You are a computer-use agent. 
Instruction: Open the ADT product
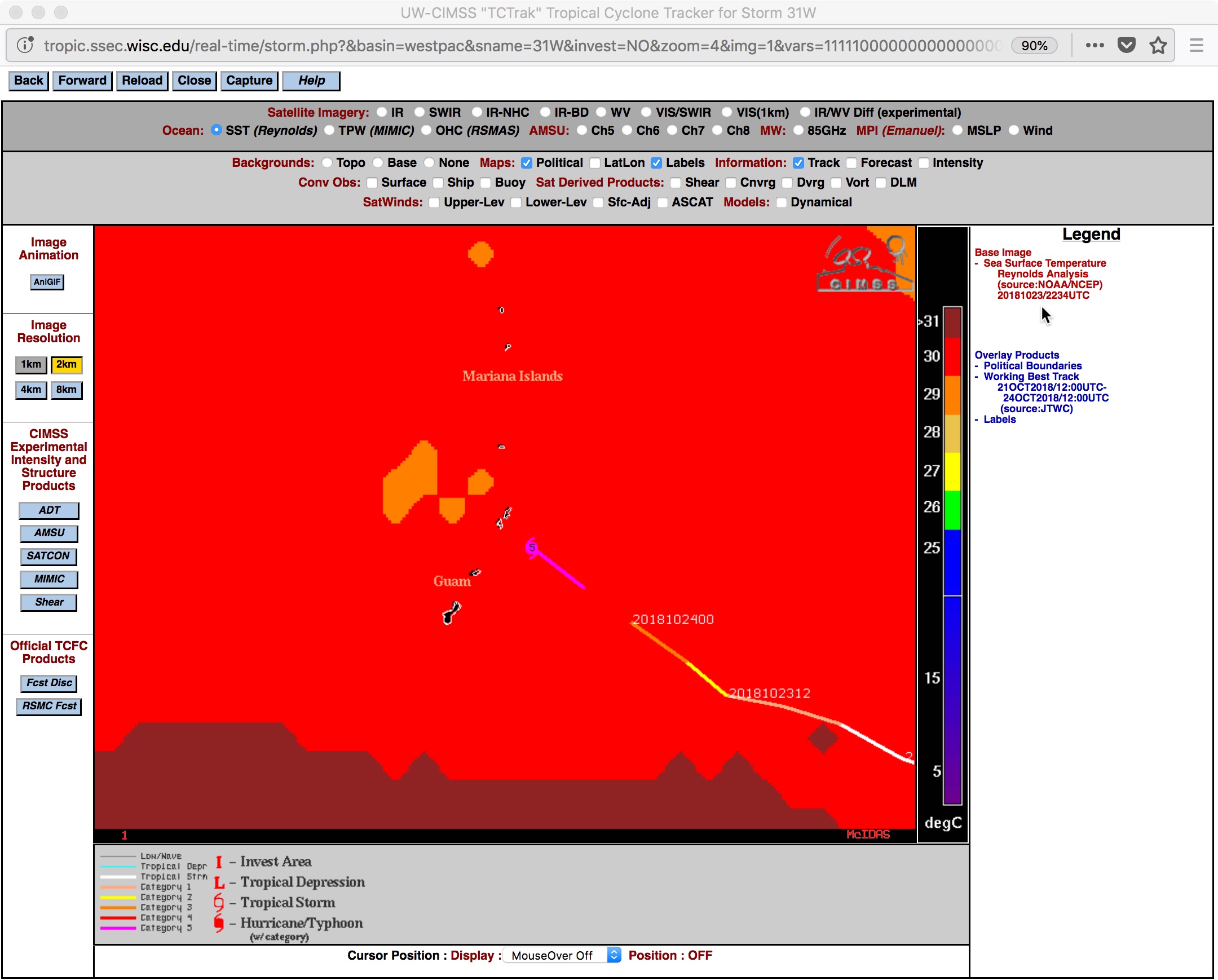49,511
